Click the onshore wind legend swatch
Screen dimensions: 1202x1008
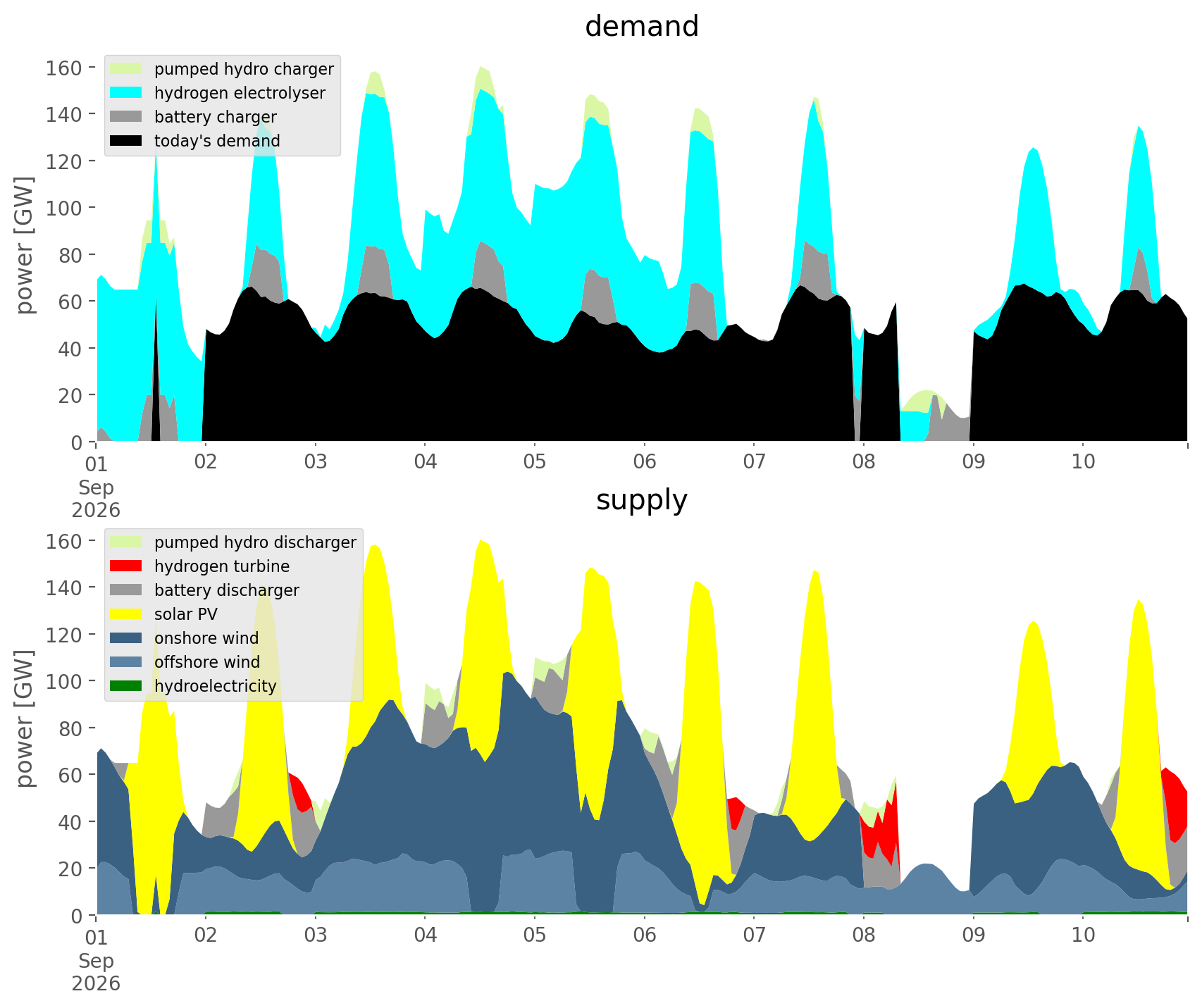(x=126, y=638)
